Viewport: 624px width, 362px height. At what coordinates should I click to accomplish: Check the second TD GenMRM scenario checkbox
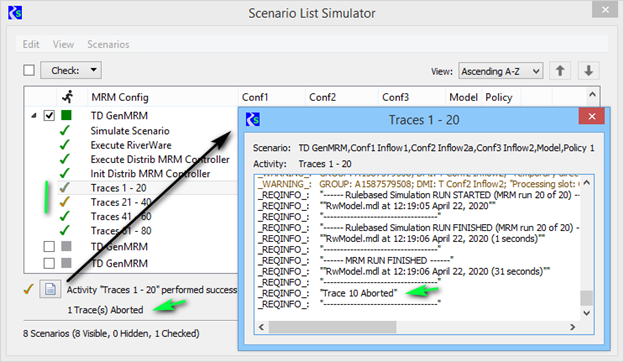click(x=49, y=246)
